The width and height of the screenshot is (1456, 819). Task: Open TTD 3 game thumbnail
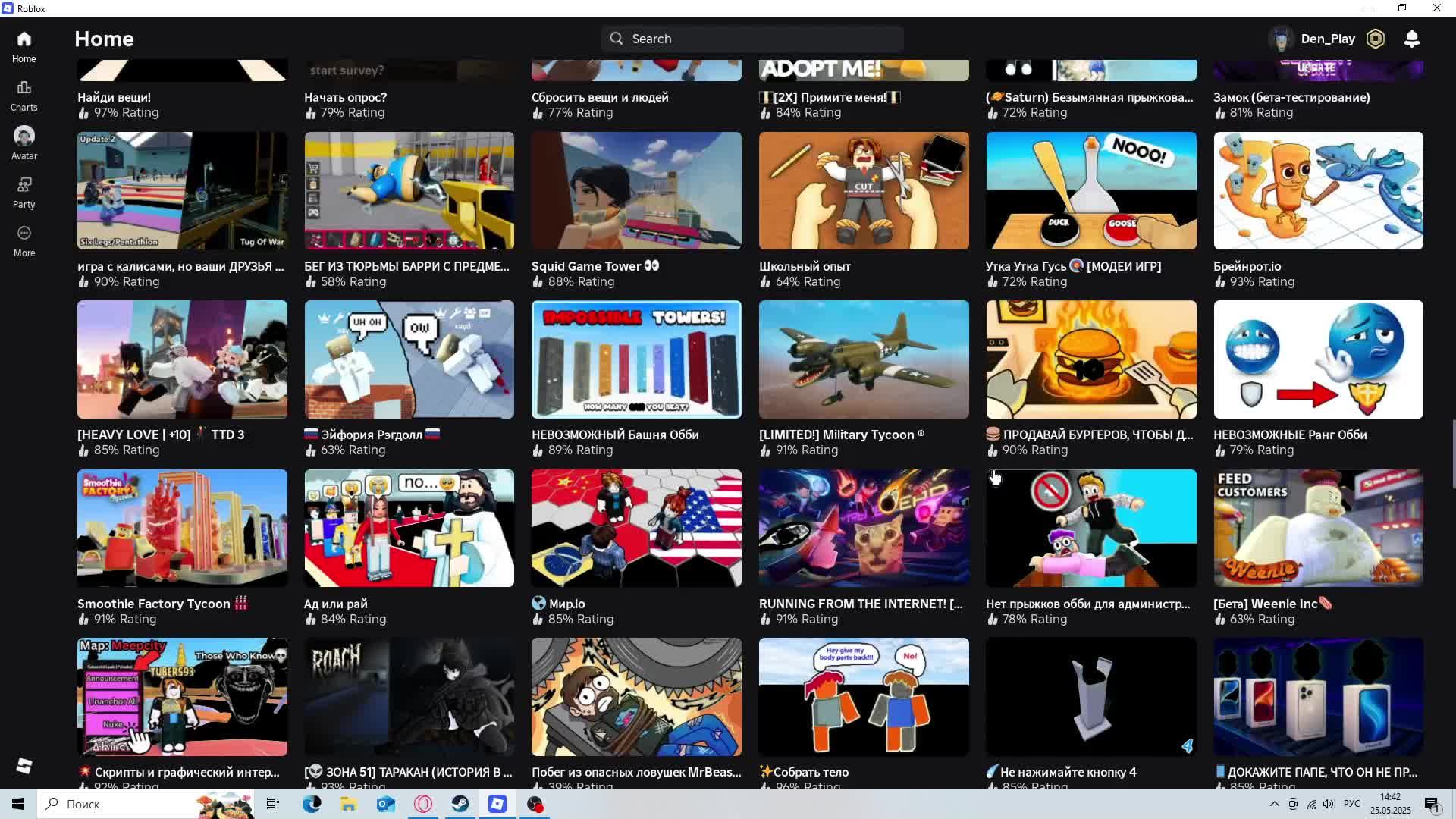(182, 359)
